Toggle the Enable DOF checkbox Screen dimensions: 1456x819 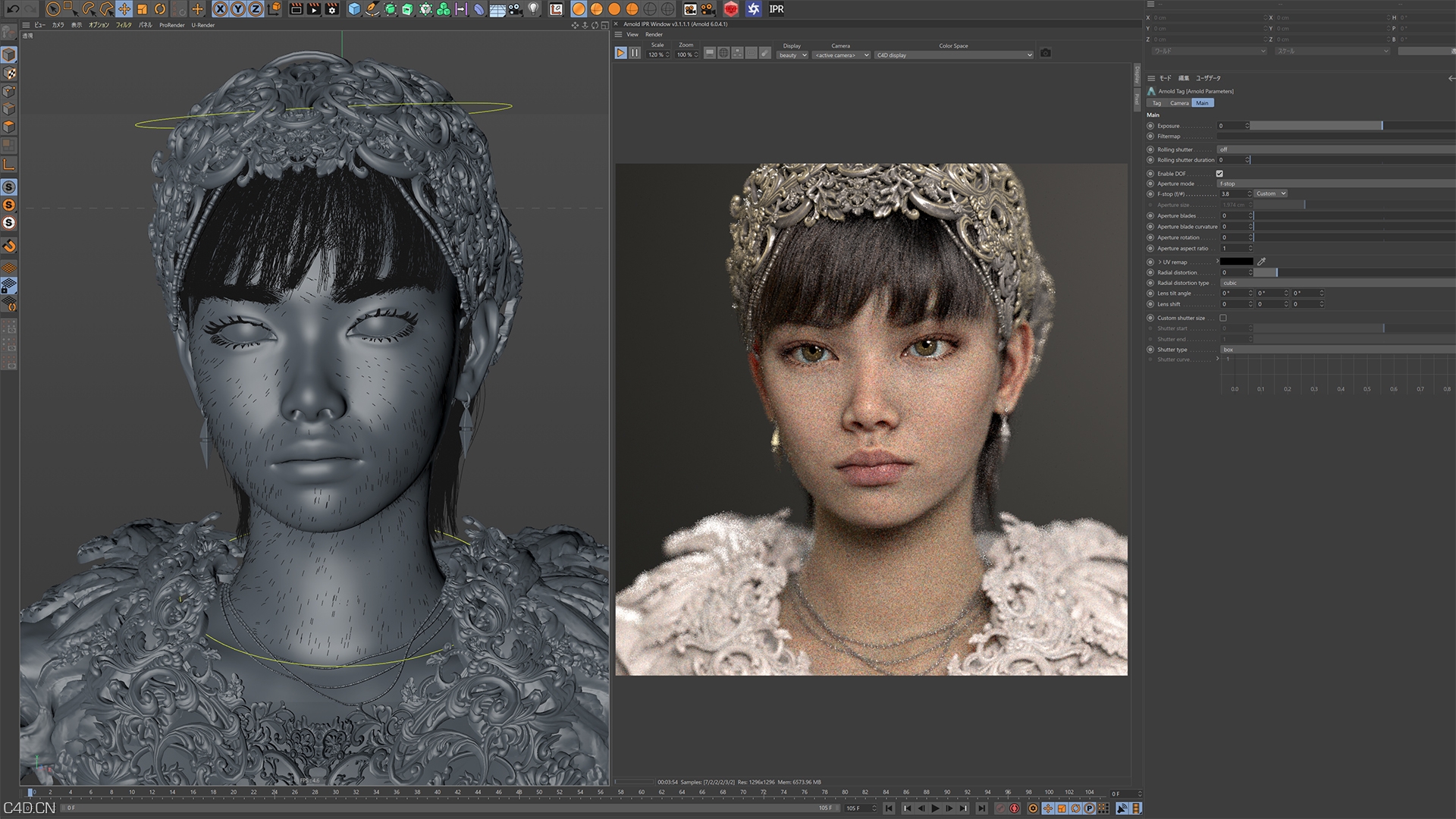[1219, 174]
